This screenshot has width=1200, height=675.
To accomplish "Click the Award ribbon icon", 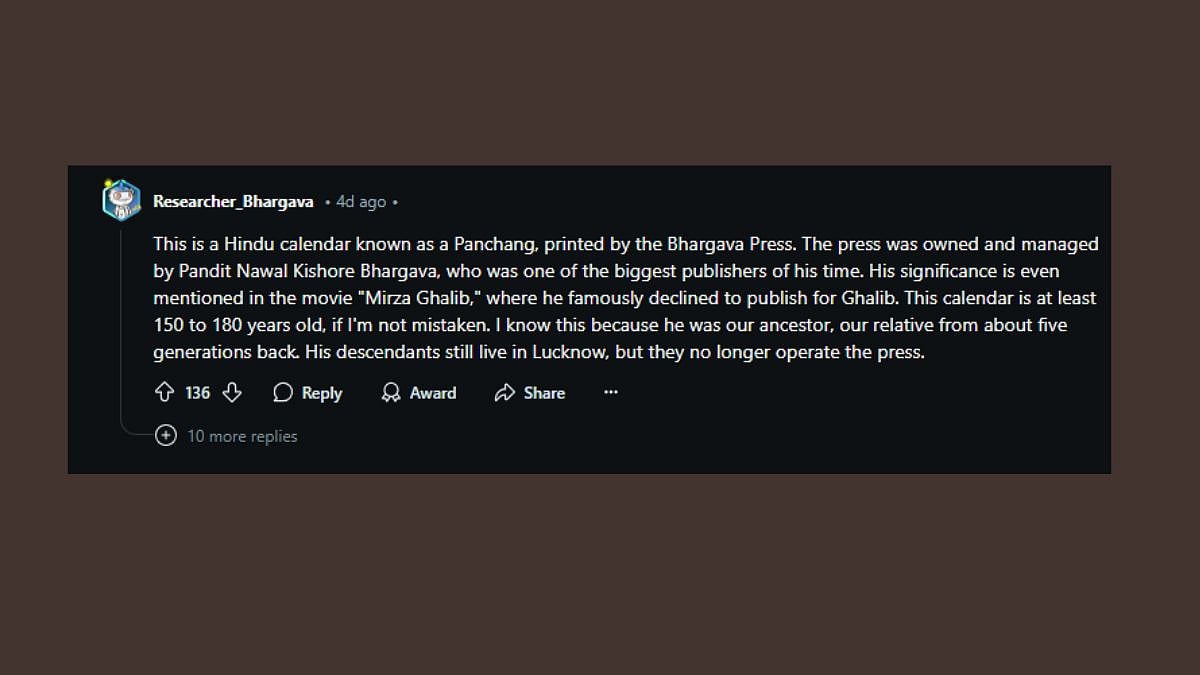I will pos(391,393).
